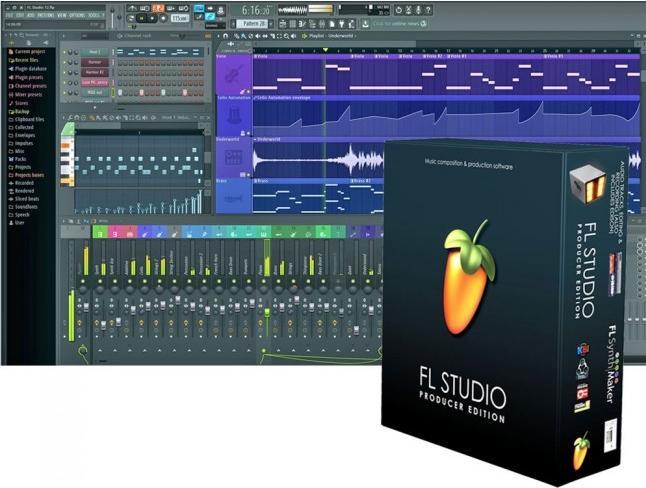Click the Channel rack swing knob
Image resolution: width=646 pixels, height=488 pixels.
click(183, 36)
